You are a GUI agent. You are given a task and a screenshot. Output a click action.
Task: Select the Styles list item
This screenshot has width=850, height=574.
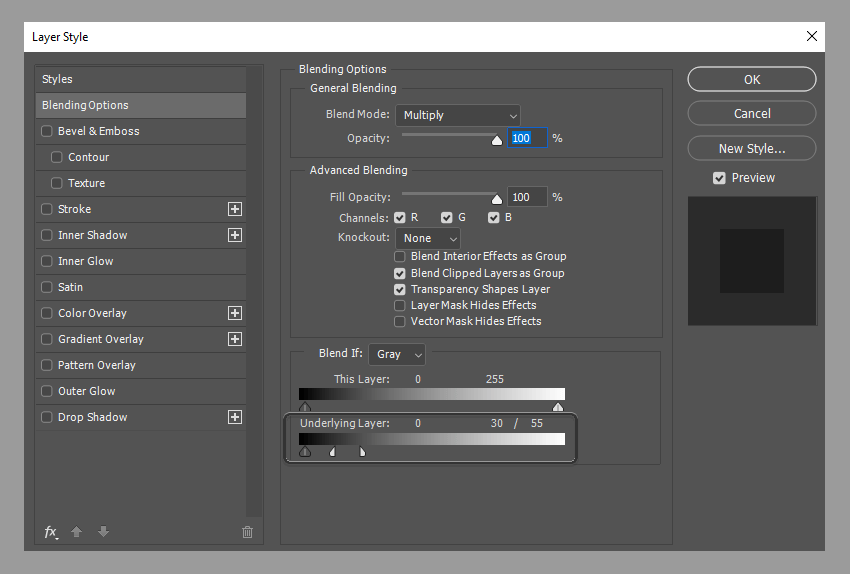140,79
